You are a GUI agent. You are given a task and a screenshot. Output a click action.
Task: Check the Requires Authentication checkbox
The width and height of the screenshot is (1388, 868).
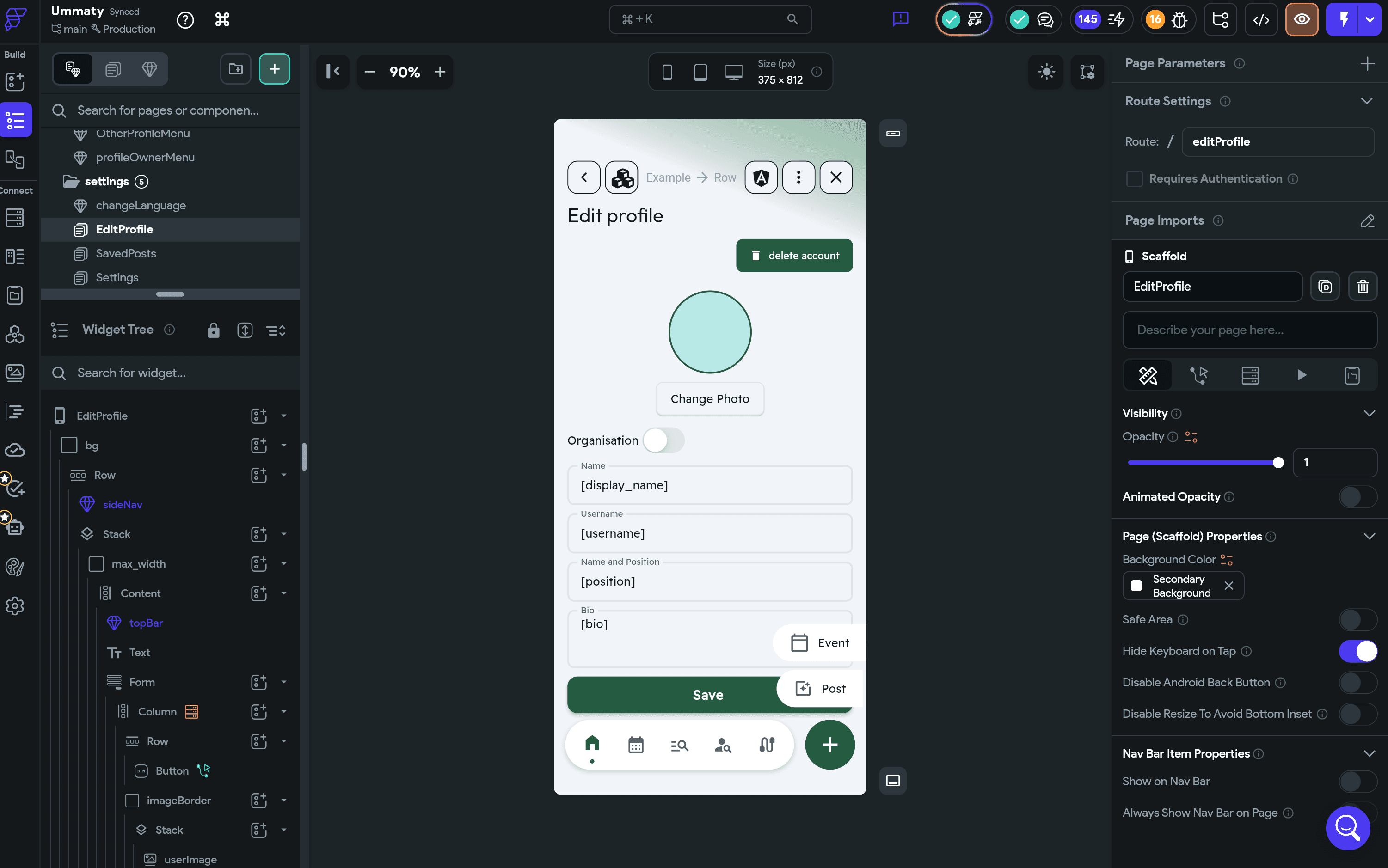[x=1134, y=178]
